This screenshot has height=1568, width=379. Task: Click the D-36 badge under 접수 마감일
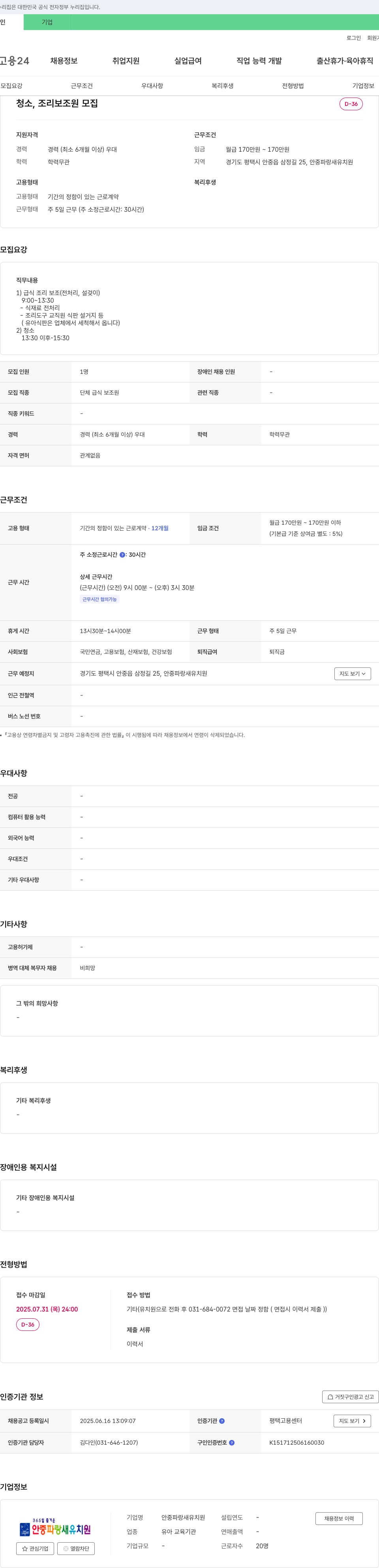28,1325
